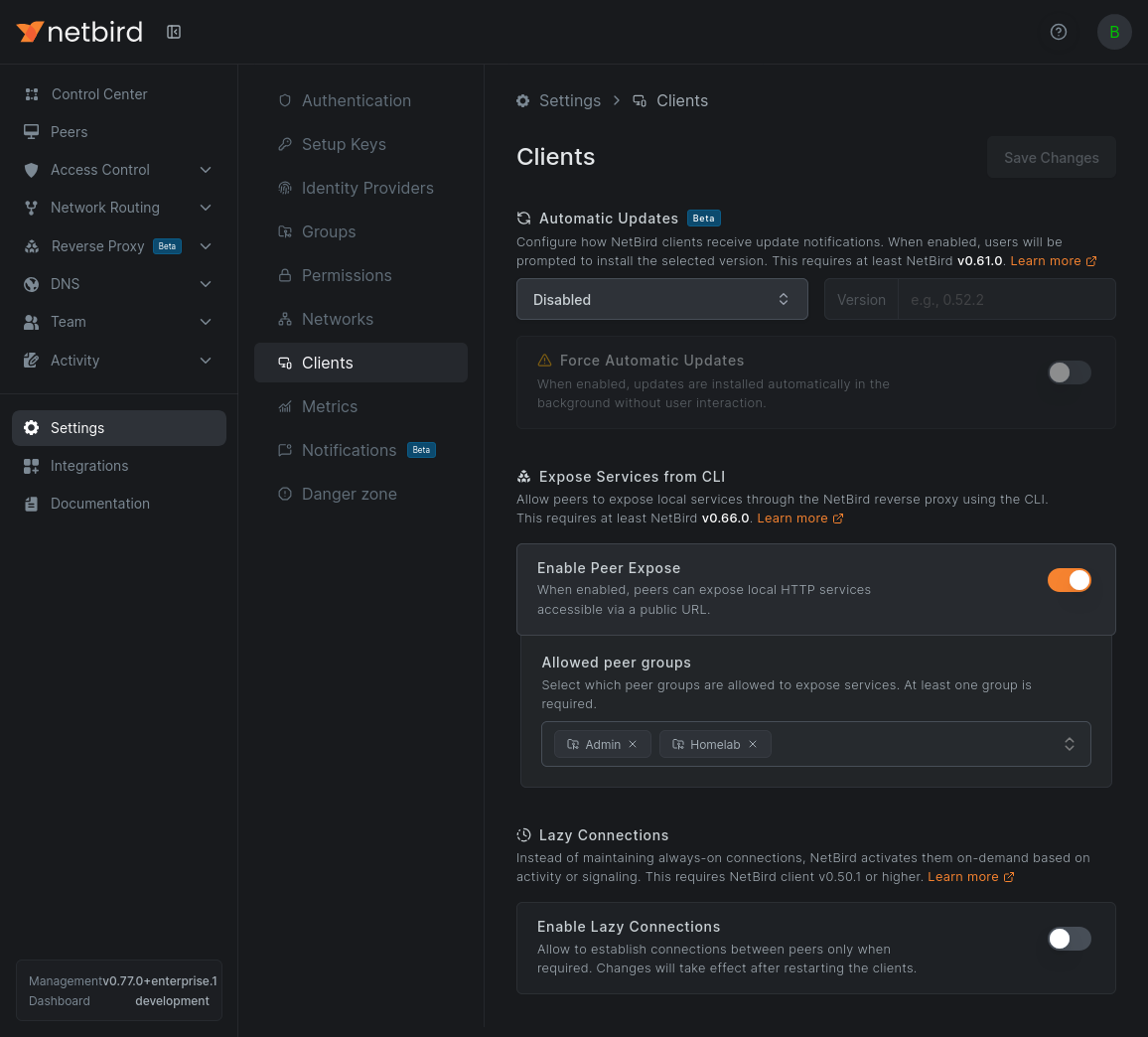Screen dimensions: 1148x1037
Task: Open Authentication settings tab
Action: 360,100
